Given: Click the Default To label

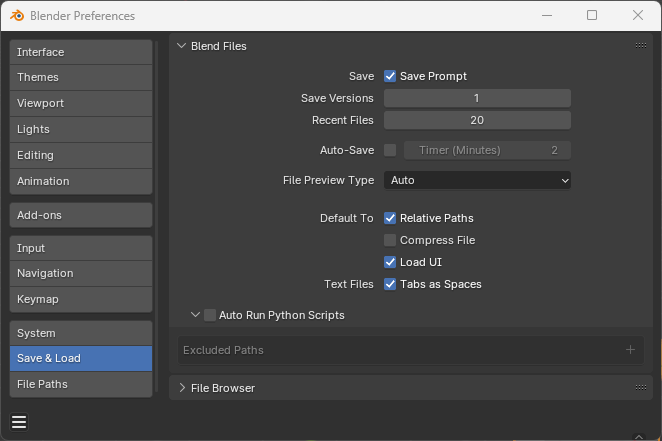Looking at the screenshot, I should (x=347, y=218).
